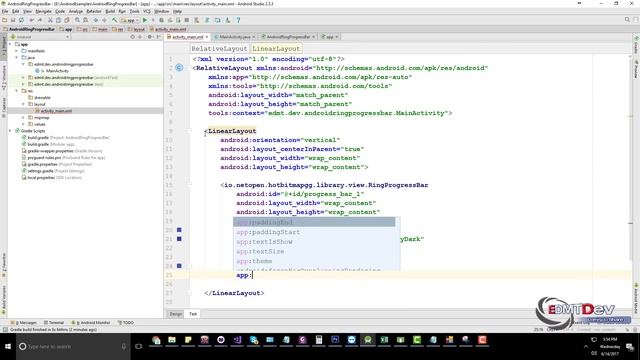Select the Text editor tab
The height and width of the screenshot is (360, 640).
193,314
